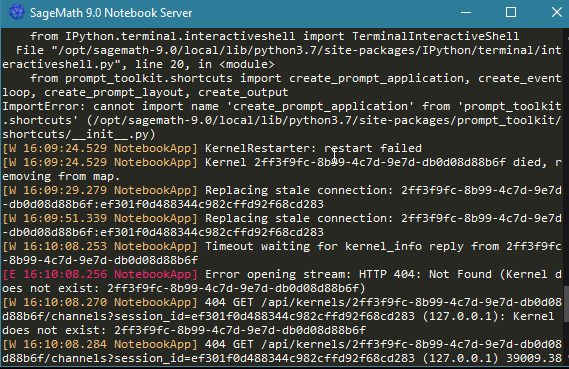This screenshot has height=369, width=569.
Task: Click 'KernelRestarter: restart failed' message
Action: pyautogui.click(x=313, y=148)
